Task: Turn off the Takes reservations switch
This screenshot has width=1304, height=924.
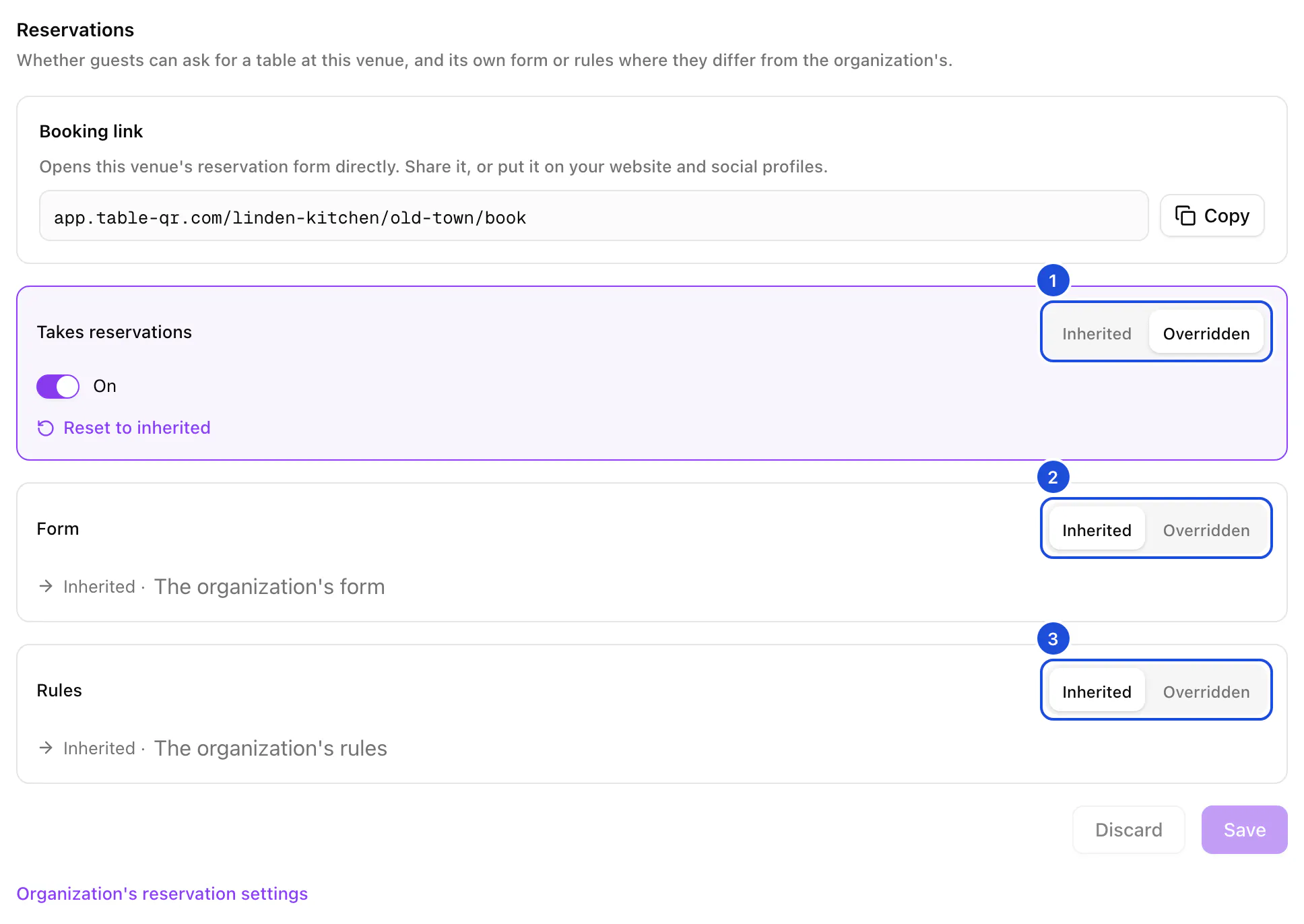Action: pyautogui.click(x=58, y=386)
